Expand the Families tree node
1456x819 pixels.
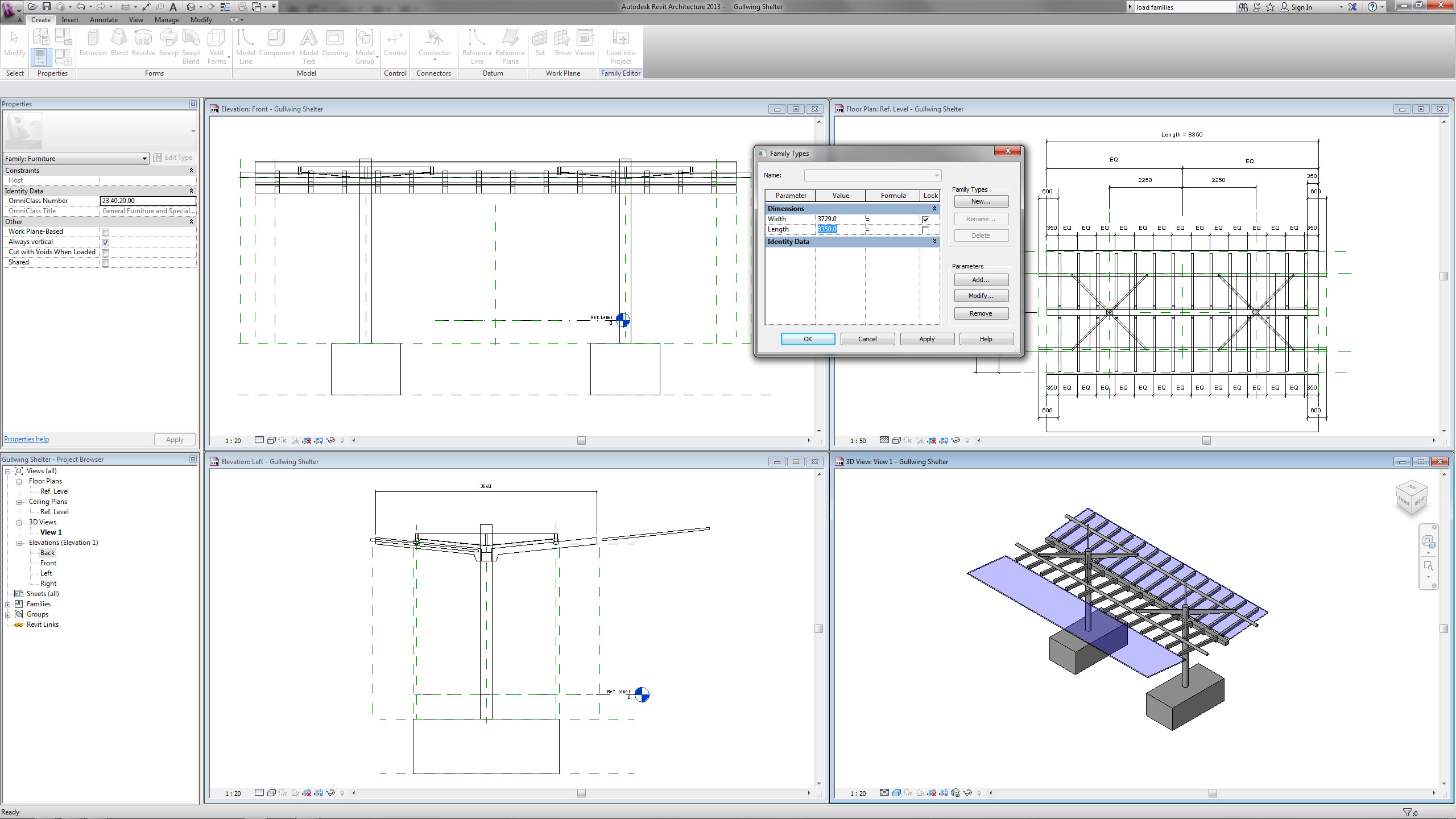point(8,605)
